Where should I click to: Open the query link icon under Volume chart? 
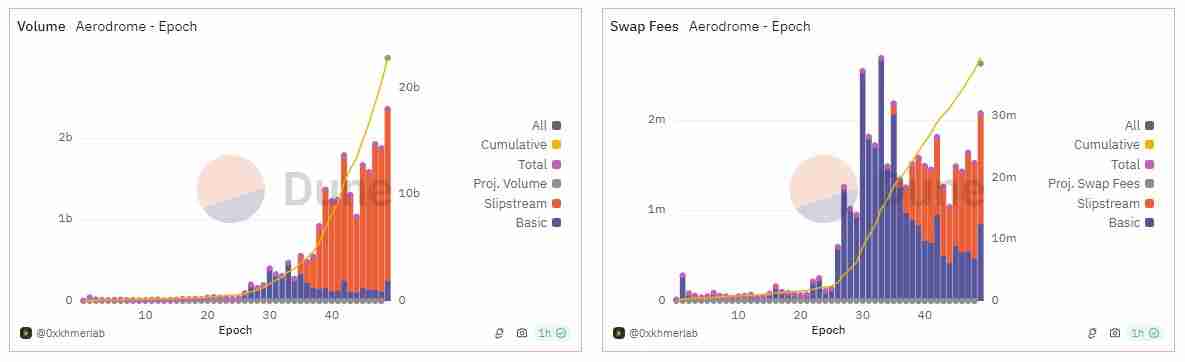pos(499,333)
